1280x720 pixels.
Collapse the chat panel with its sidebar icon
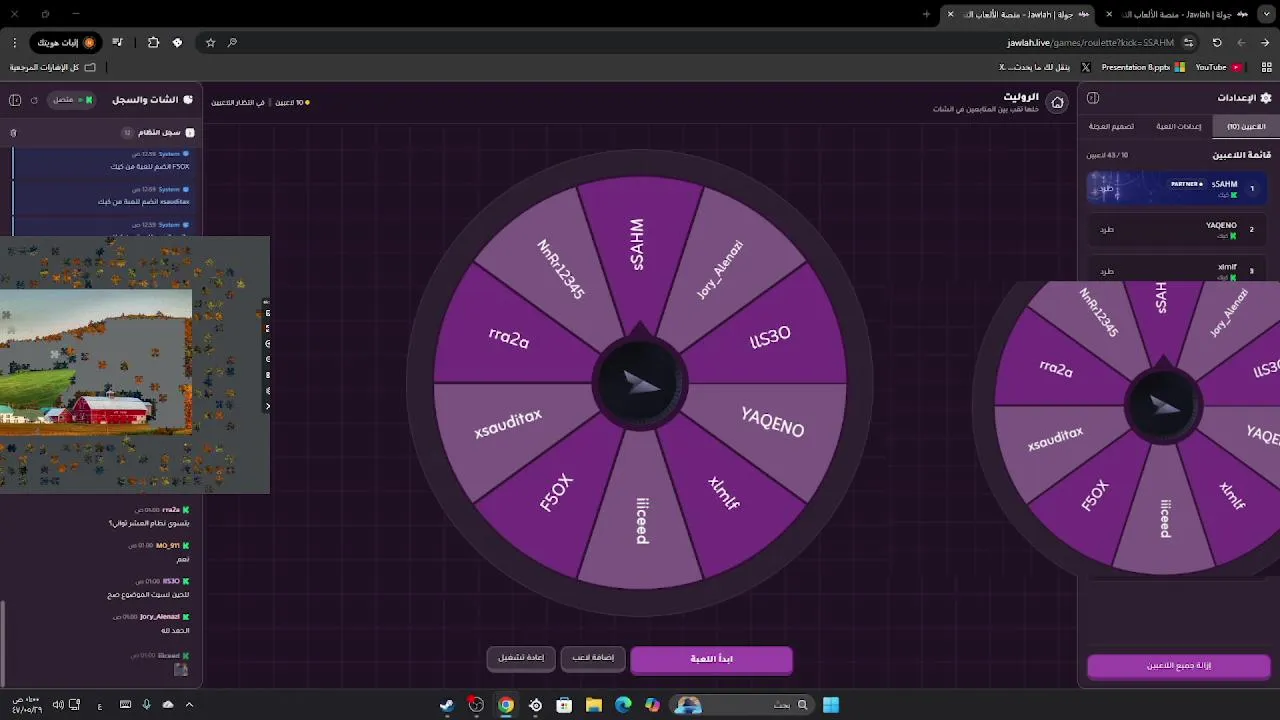pyautogui.click(x=15, y=100)
